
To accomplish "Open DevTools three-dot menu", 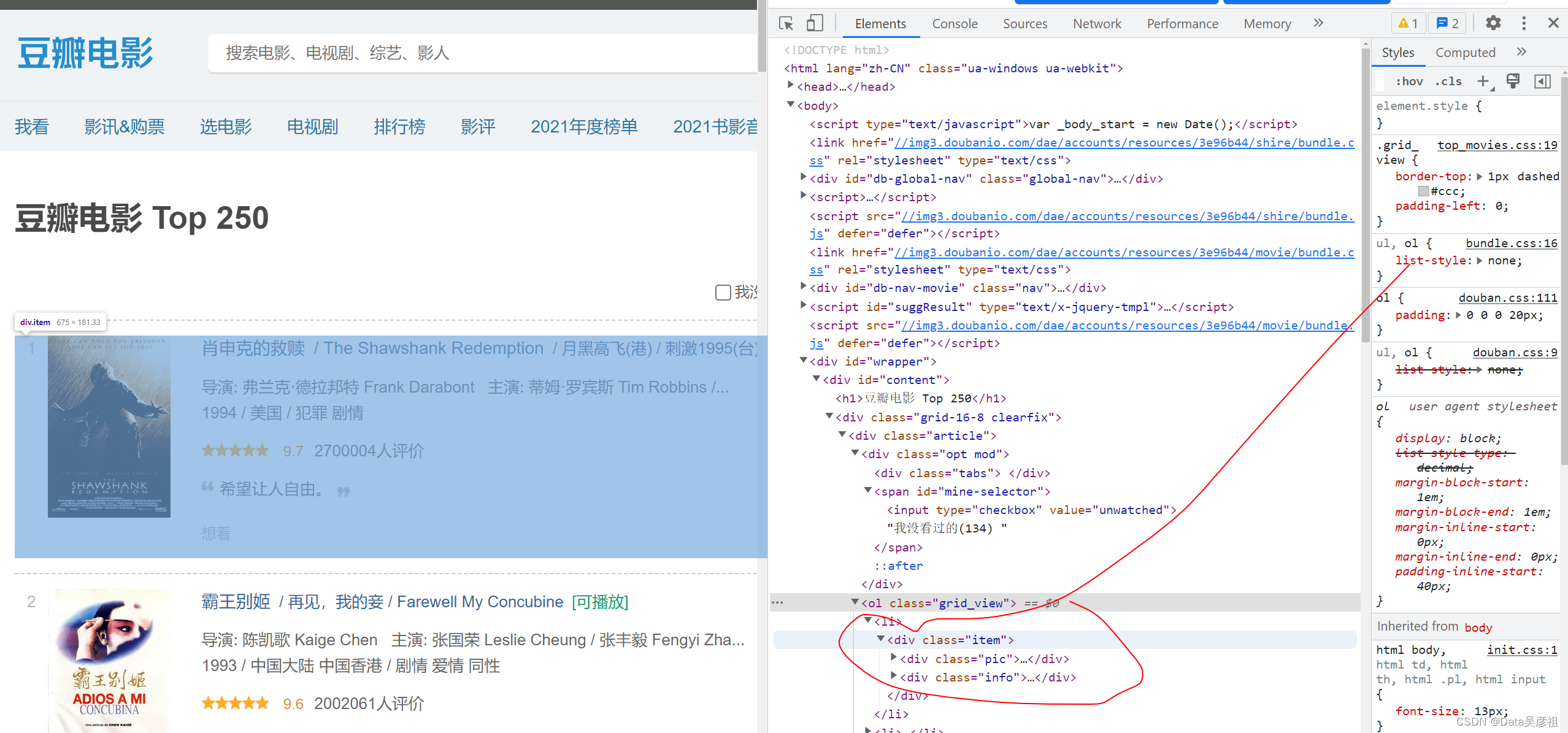I will click(x=1524, y=23).
